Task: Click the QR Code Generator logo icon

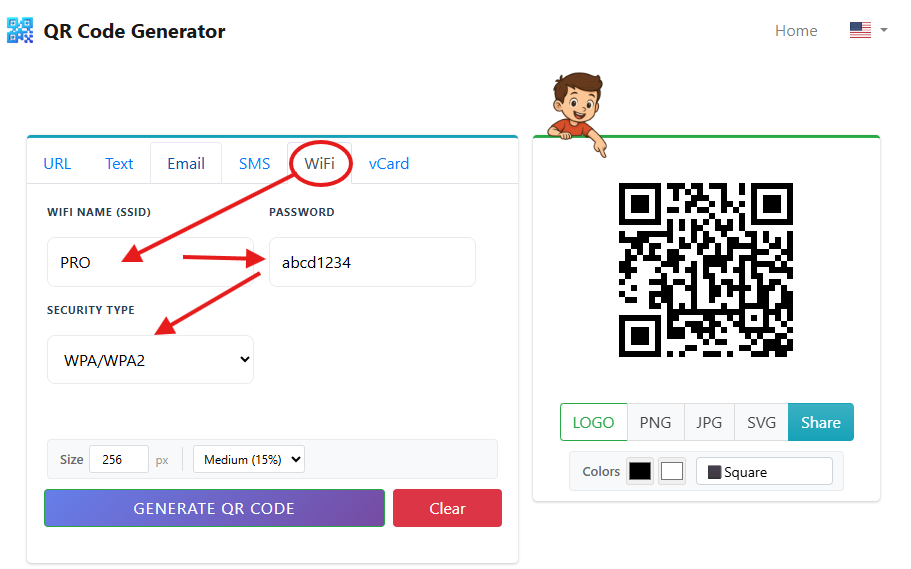Action: (20, 30)
